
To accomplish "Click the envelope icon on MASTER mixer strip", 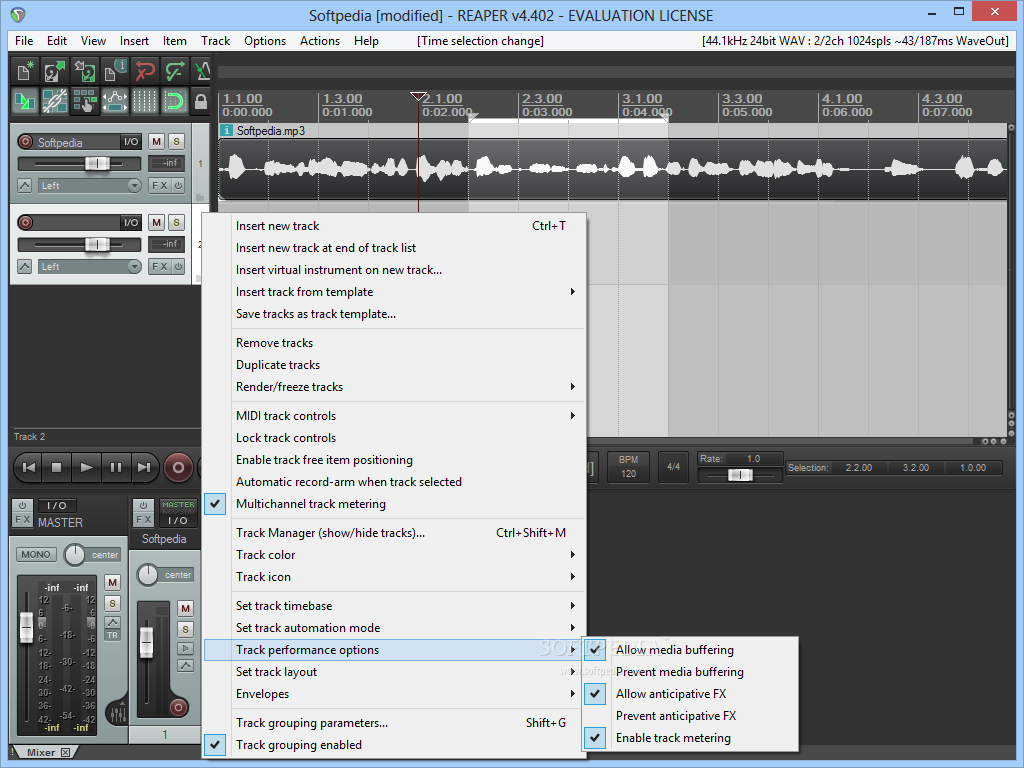I will (112, 622).
